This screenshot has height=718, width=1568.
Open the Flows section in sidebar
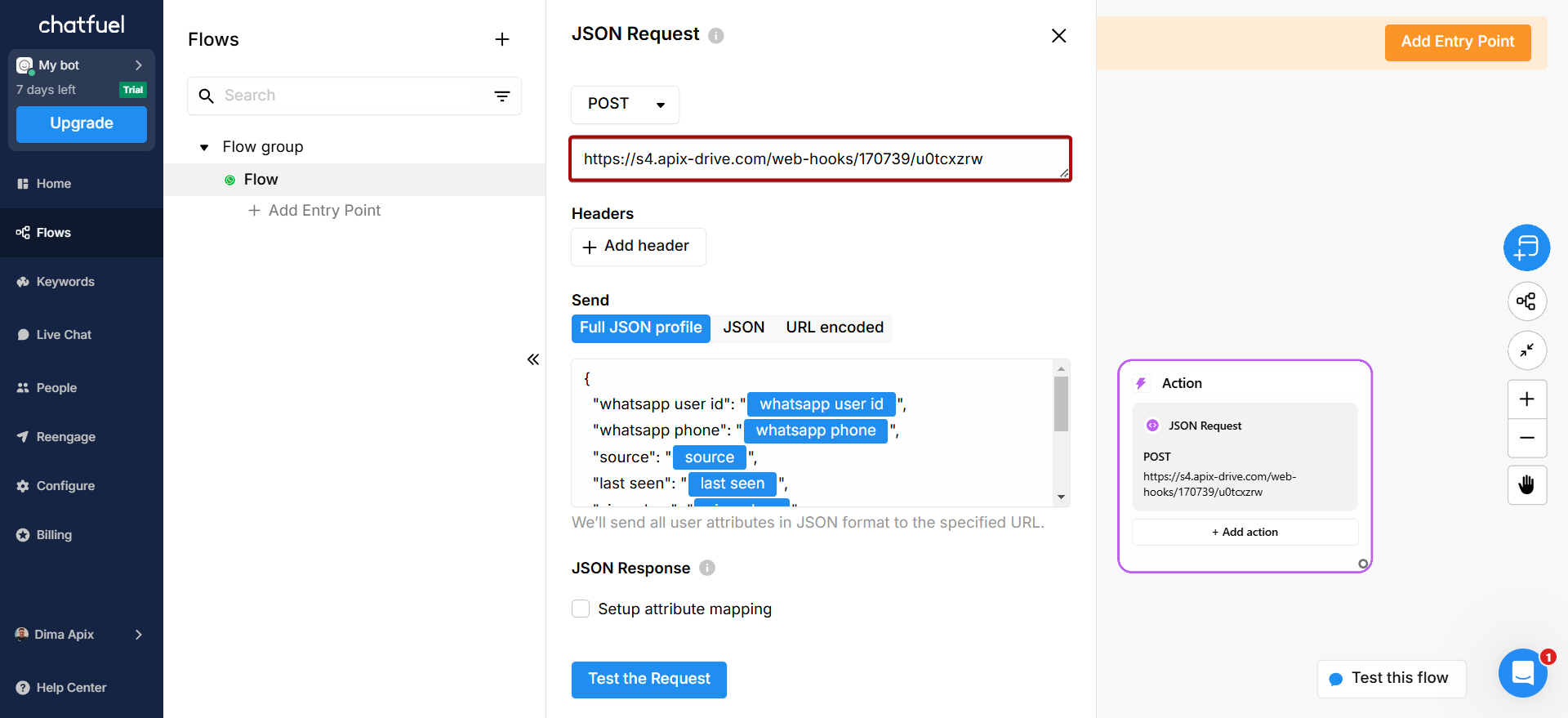82,233
